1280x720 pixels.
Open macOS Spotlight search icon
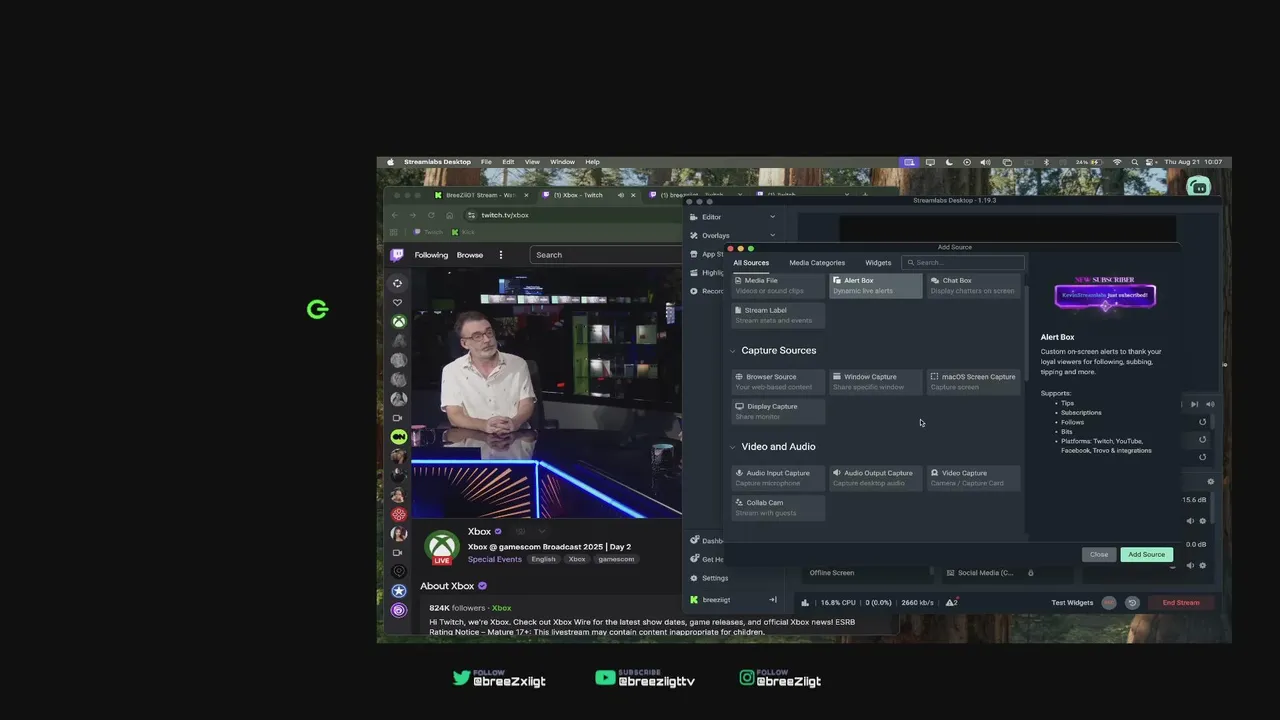click(x=1135, y=162)
